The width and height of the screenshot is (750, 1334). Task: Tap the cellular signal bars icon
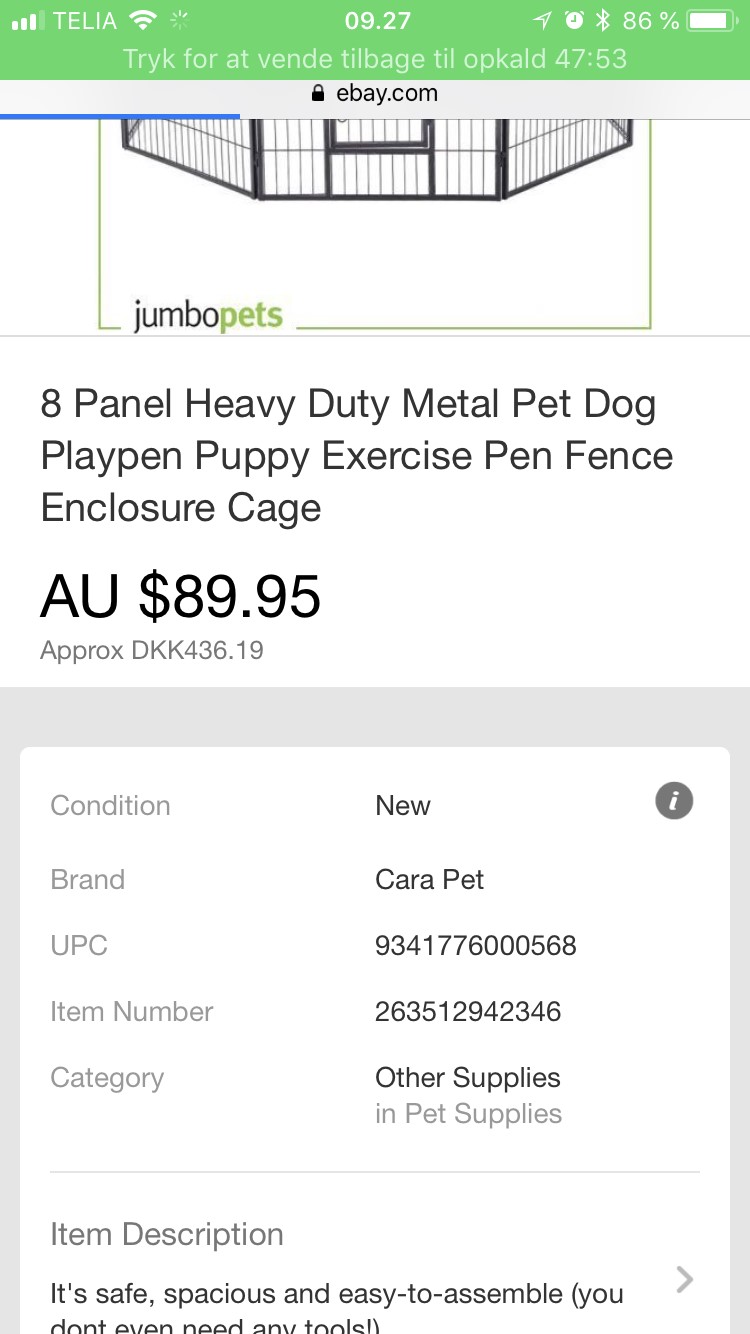[28, 20]
